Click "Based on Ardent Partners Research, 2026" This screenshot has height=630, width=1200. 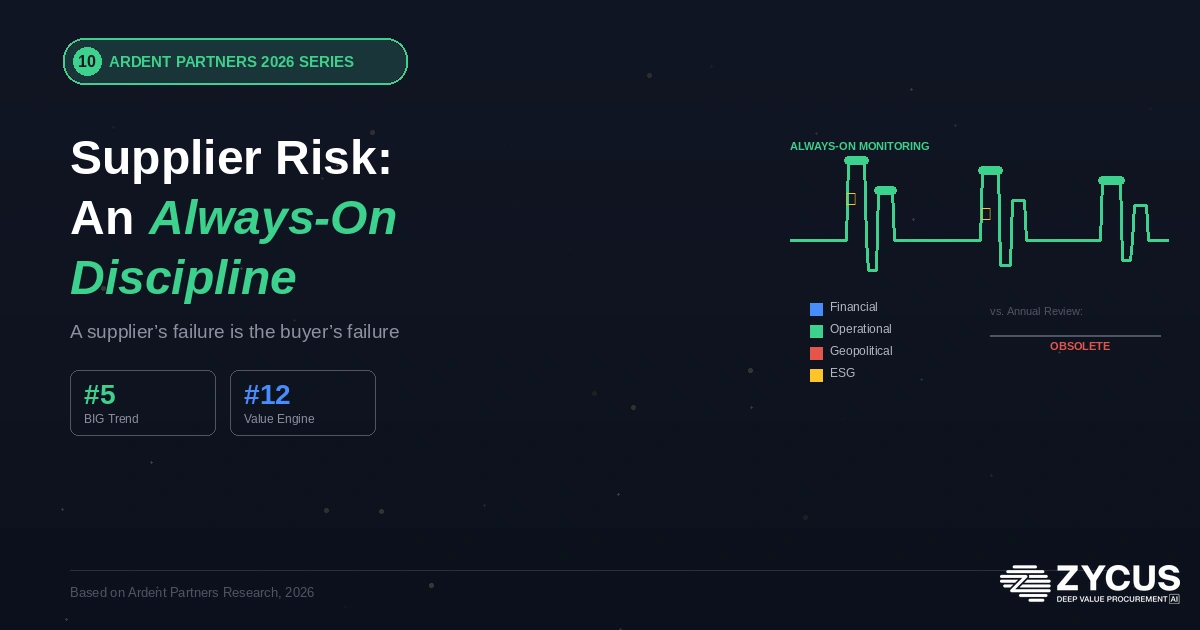click(x=192, y=592)
